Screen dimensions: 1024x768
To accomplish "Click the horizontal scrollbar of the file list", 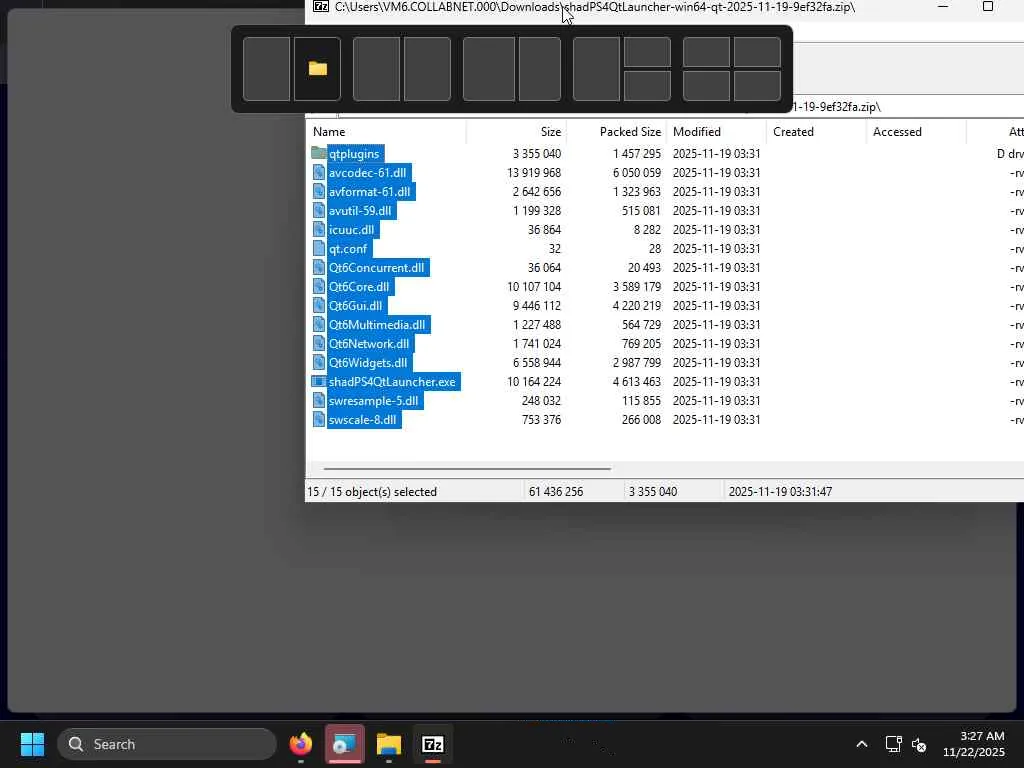I will pyautogui.click(x=467, y=468).
